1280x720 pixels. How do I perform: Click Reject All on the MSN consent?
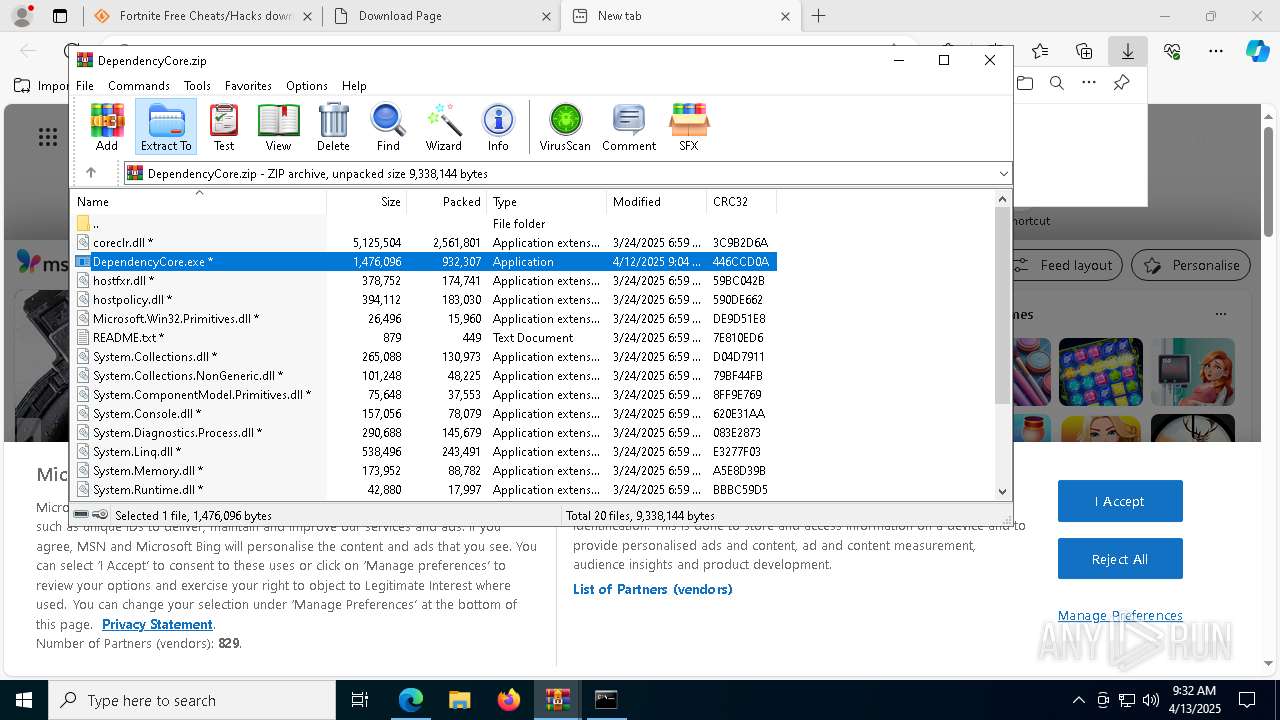coord(1120,559)
